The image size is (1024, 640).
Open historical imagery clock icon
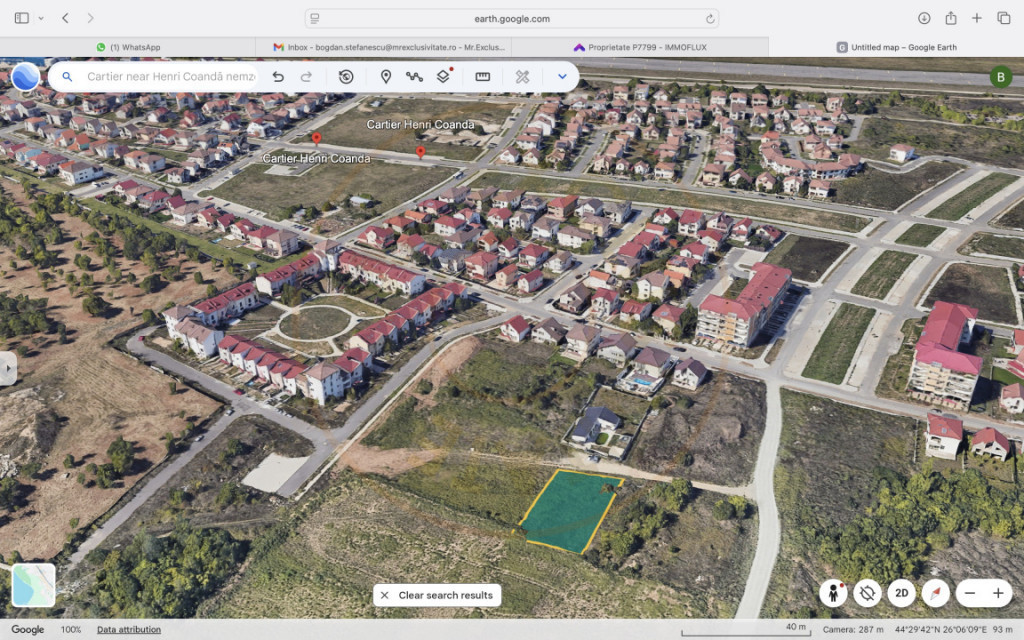[x=346, y=76]
